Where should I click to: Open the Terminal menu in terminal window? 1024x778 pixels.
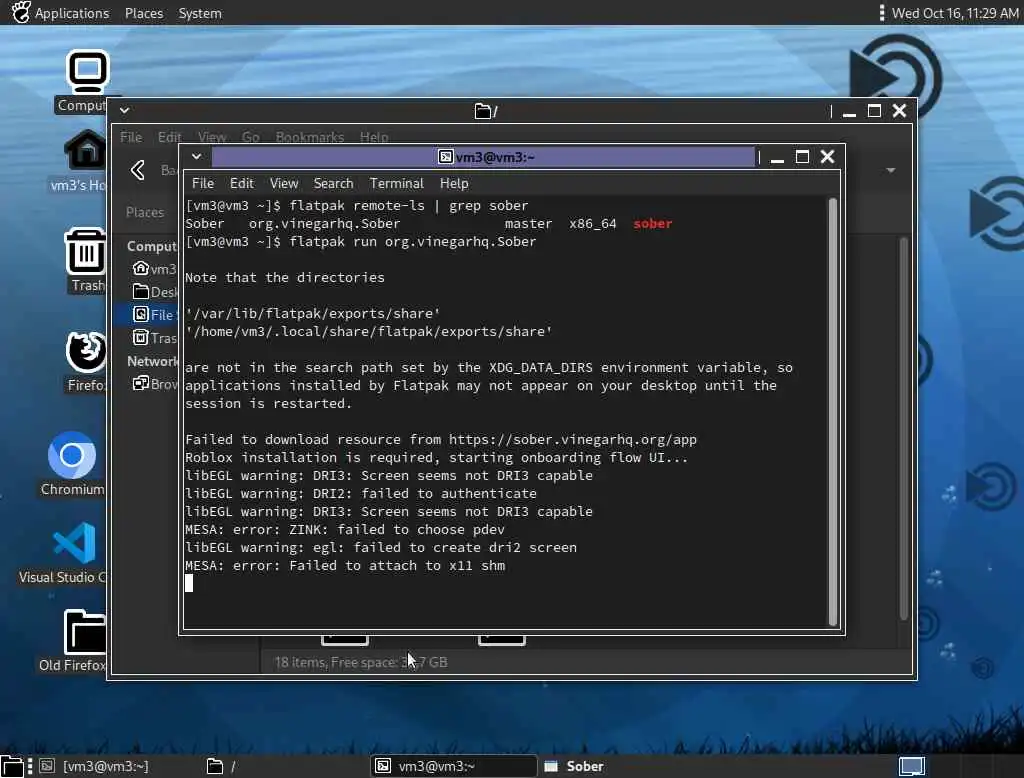(x=396, y=184)
